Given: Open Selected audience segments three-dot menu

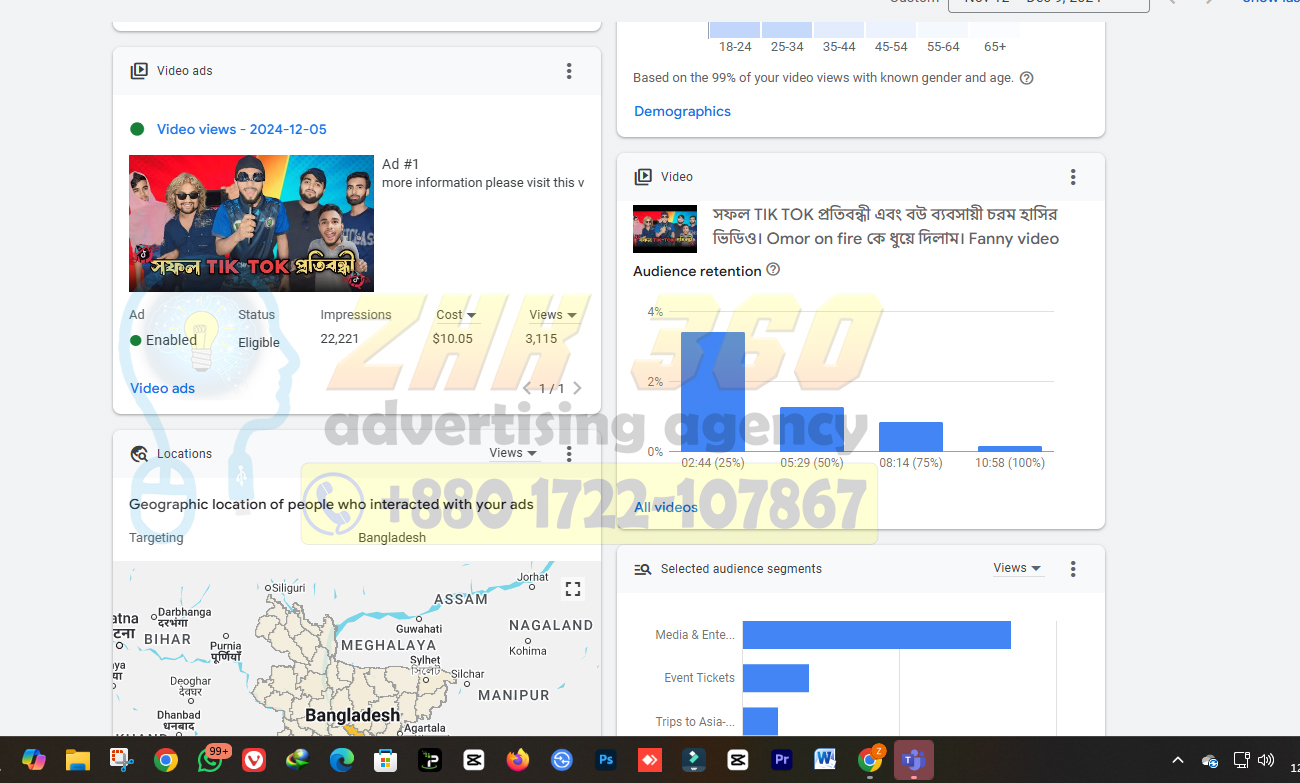Looking at the screenshot, I should tap(1073, 569).
